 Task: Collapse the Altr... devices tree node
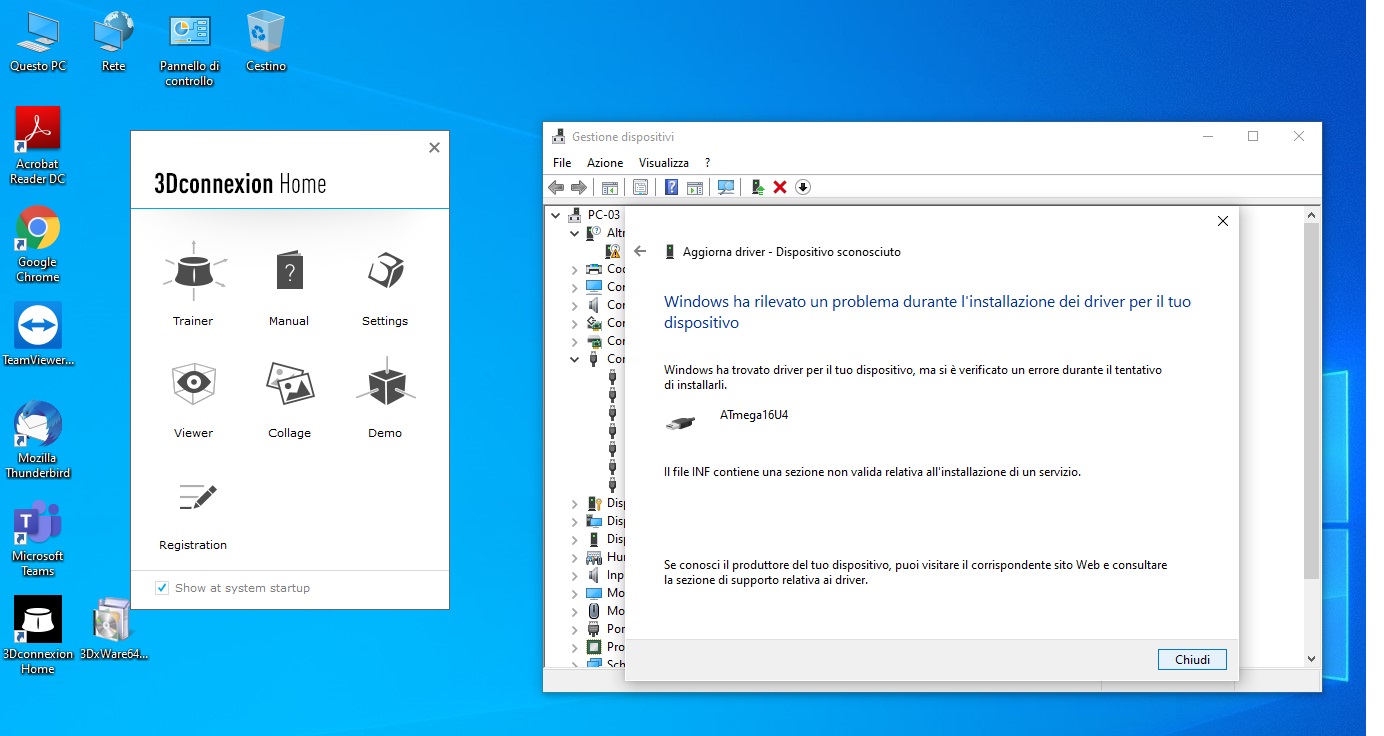[x=574, y=233]
